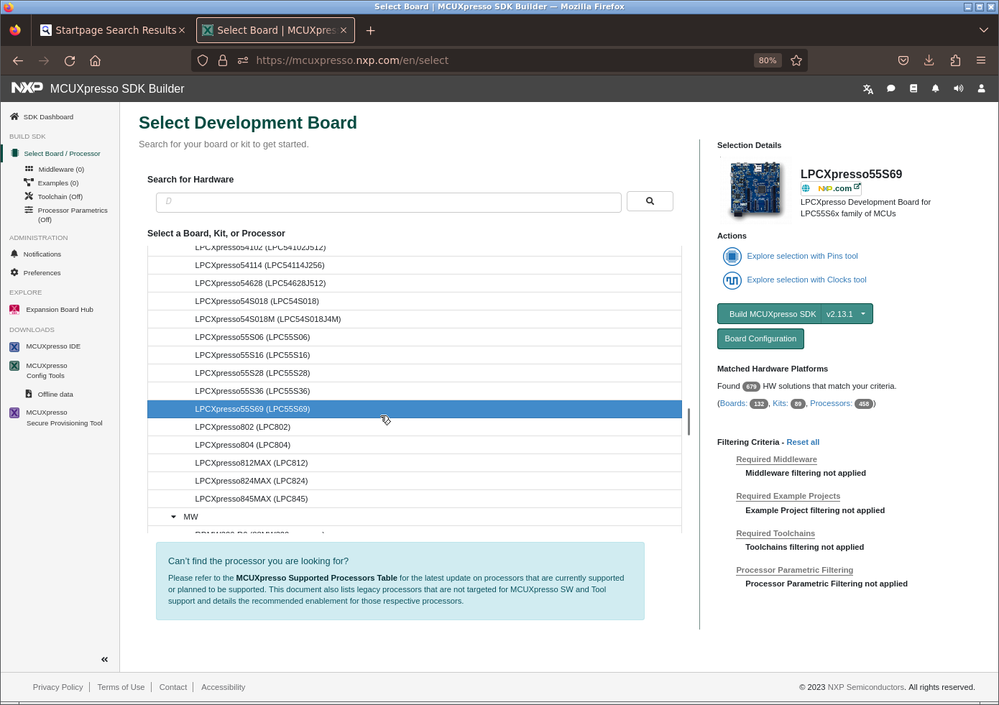Viewport: 999px width, 705px height.
Task: Click the LPCXpresso55S69 board thumbnail
Action: 756,190
